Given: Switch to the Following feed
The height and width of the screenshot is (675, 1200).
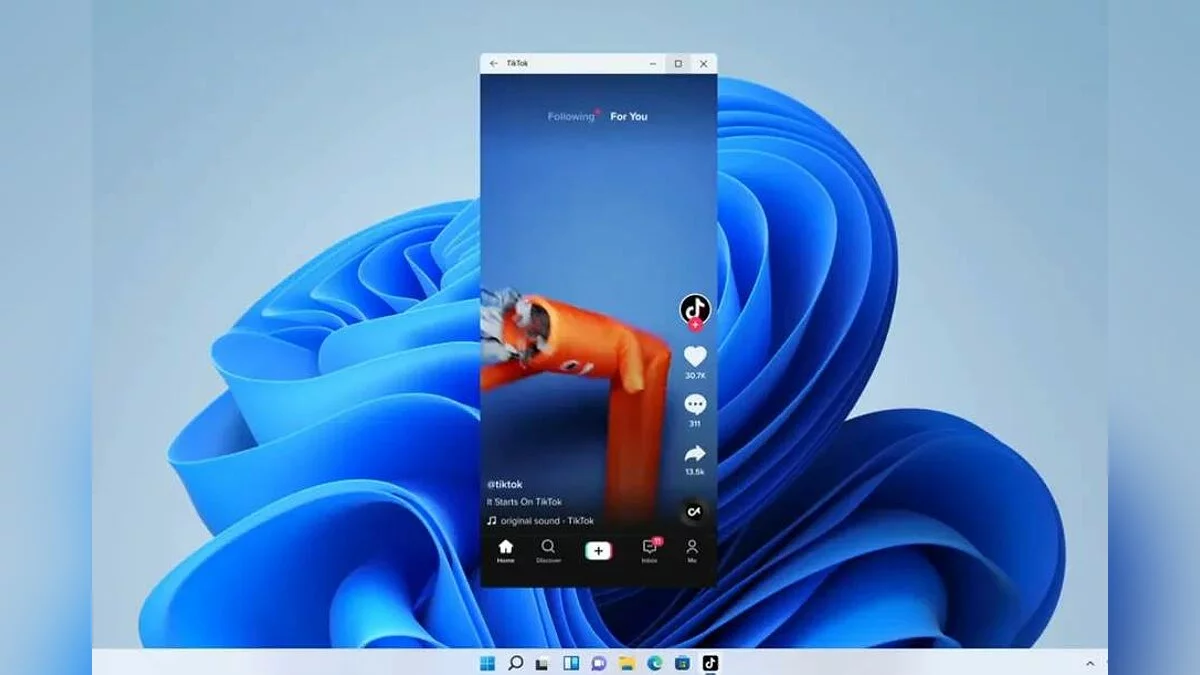Looking at the screenshot, I should 571,117.
